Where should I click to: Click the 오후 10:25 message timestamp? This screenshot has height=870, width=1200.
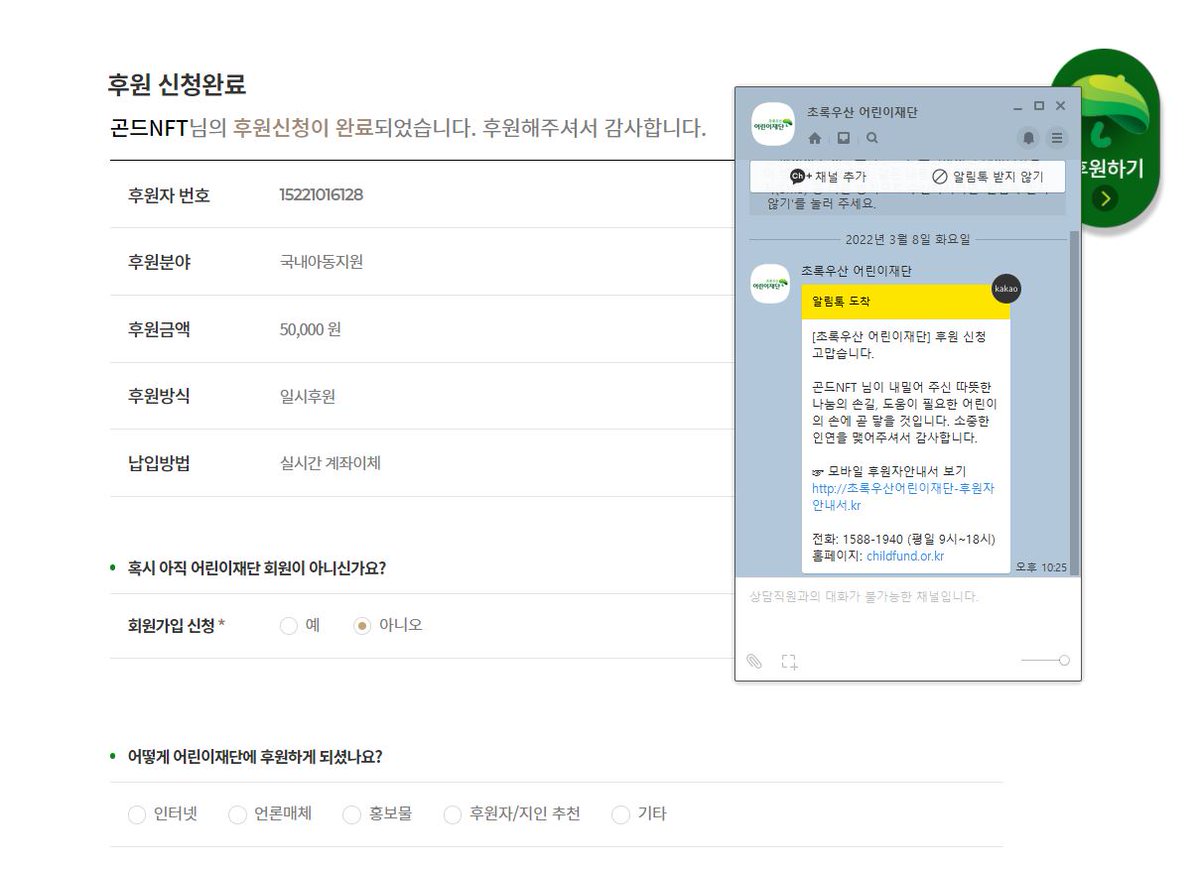[1041, 567]
